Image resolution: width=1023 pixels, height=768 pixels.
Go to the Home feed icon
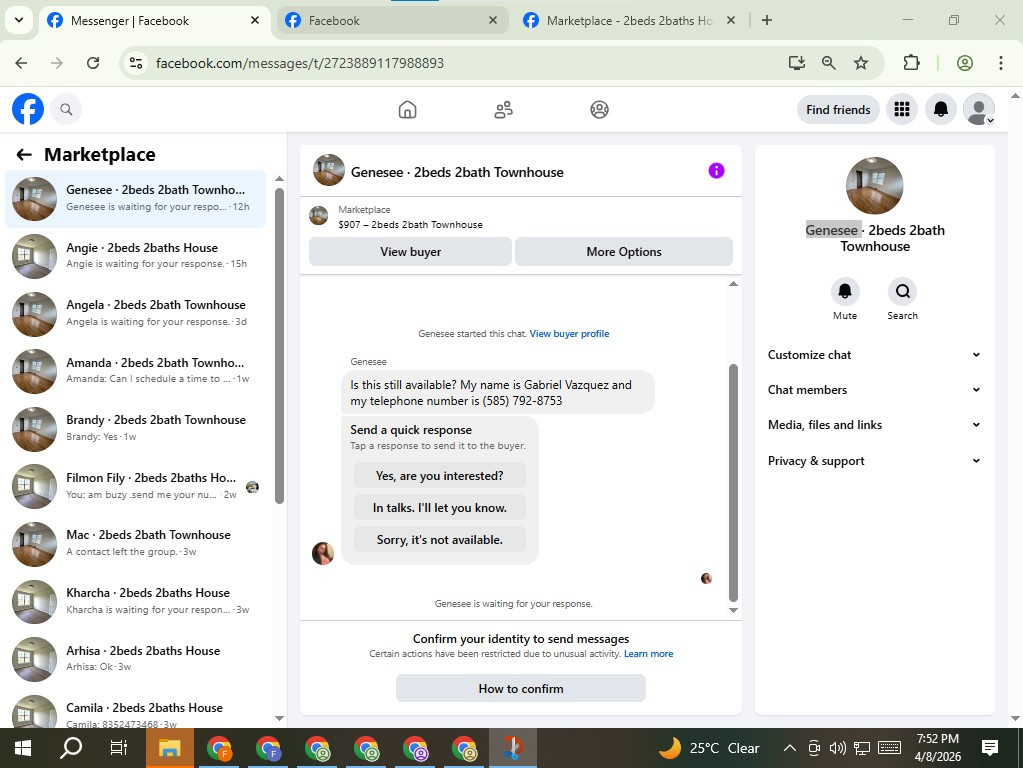(x=407, y=110)
